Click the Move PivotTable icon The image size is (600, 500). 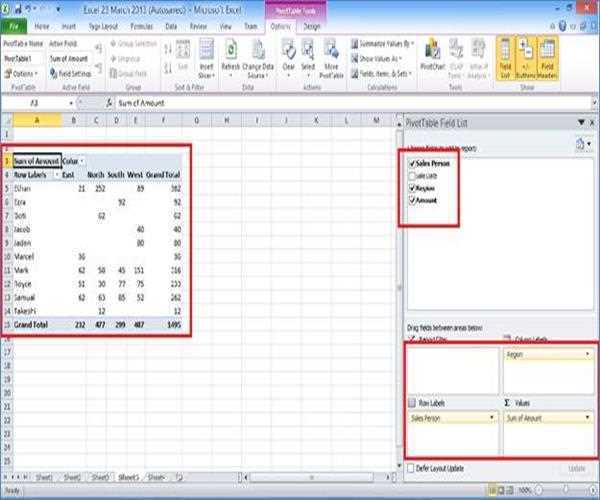pos(336,54)
